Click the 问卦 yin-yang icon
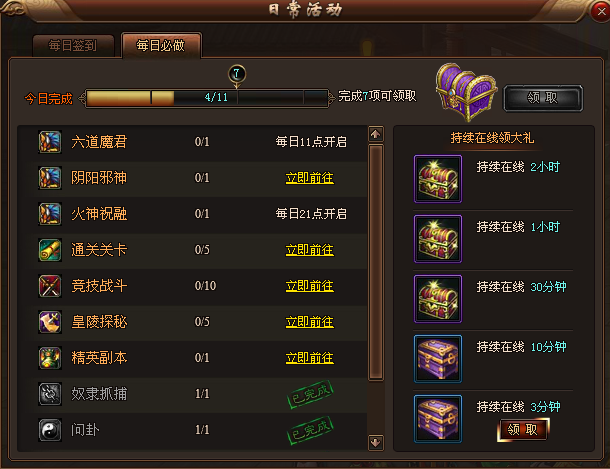Screen dimensions: 610x469 (50, 430)
